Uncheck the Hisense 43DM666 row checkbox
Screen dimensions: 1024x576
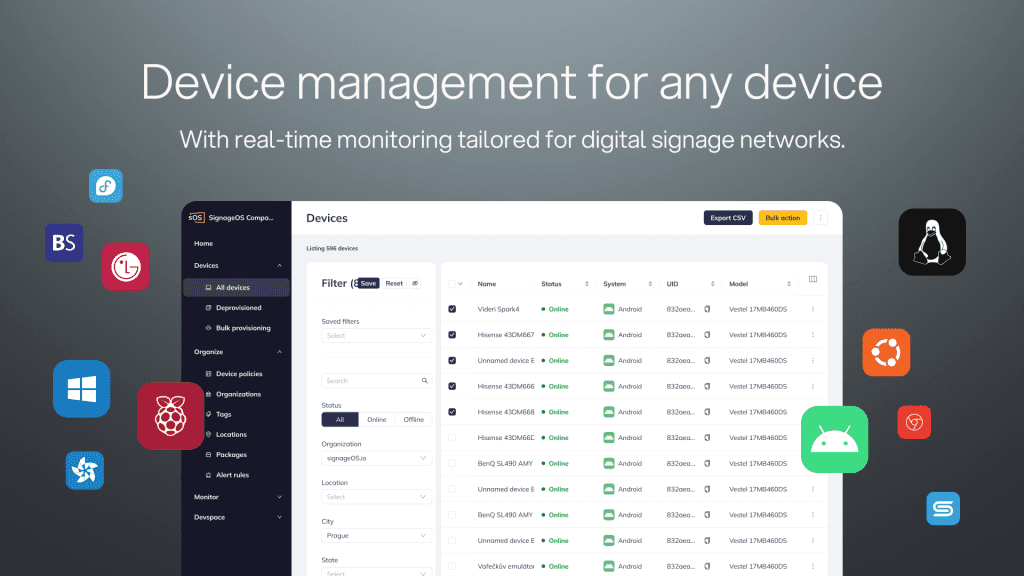pos(452,387)
